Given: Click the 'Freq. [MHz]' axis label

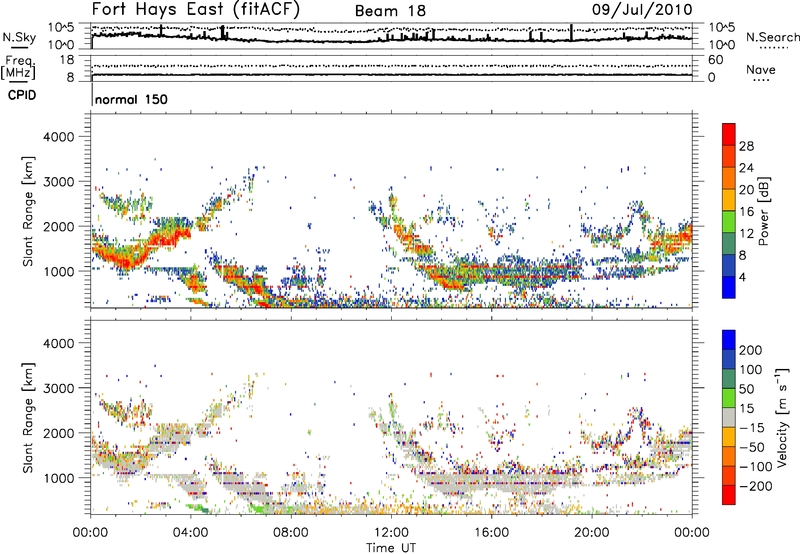Looking at the screenshot, I should [x=18, y=68].
